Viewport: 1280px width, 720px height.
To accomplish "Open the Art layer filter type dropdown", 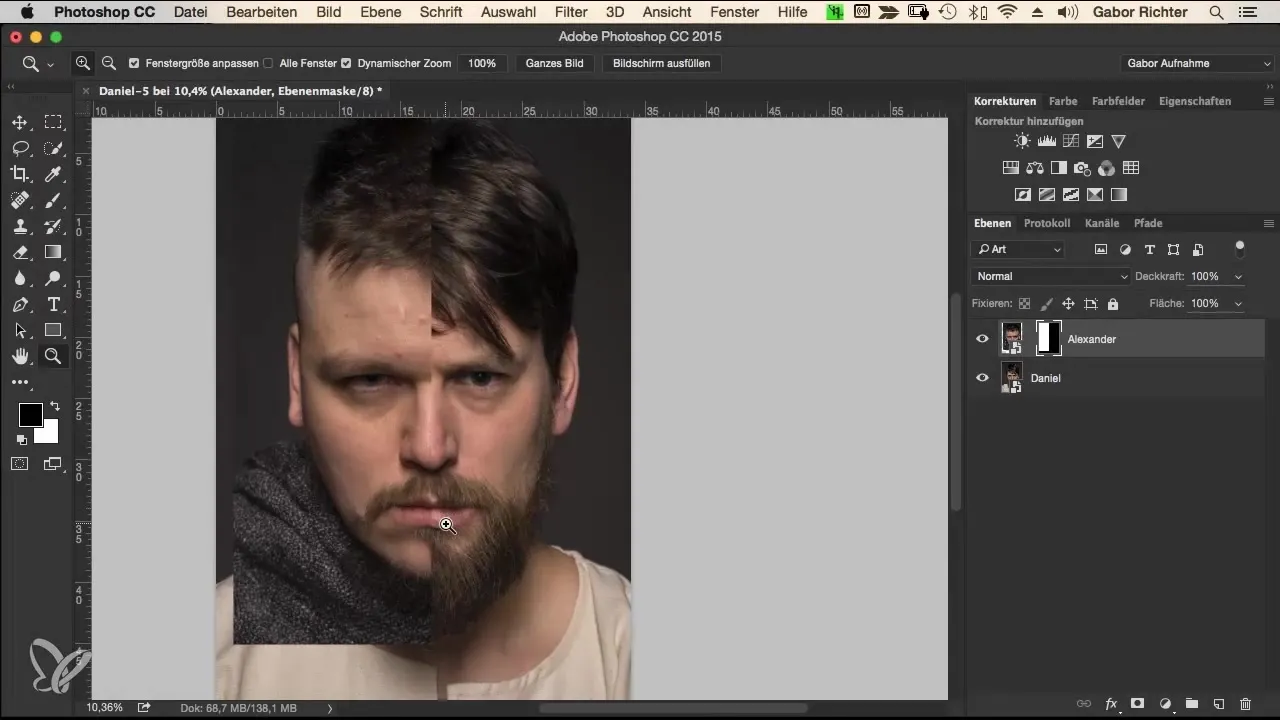I will 1018,249.
